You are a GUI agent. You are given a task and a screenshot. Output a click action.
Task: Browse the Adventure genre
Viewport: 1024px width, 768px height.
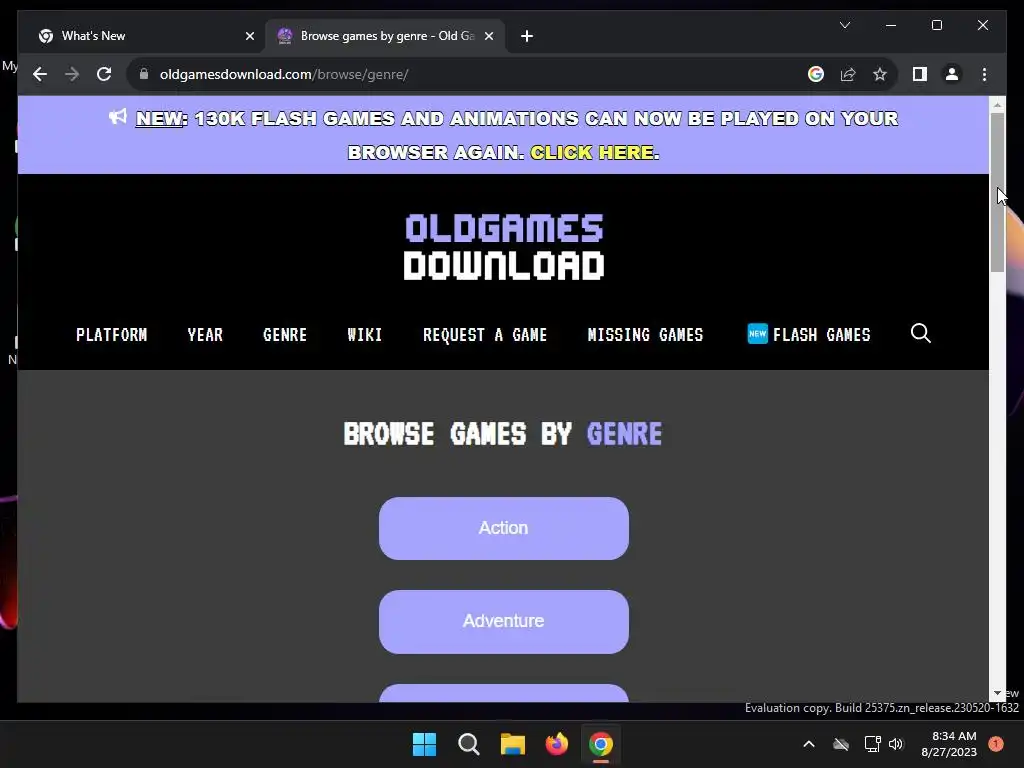[504, 622]
